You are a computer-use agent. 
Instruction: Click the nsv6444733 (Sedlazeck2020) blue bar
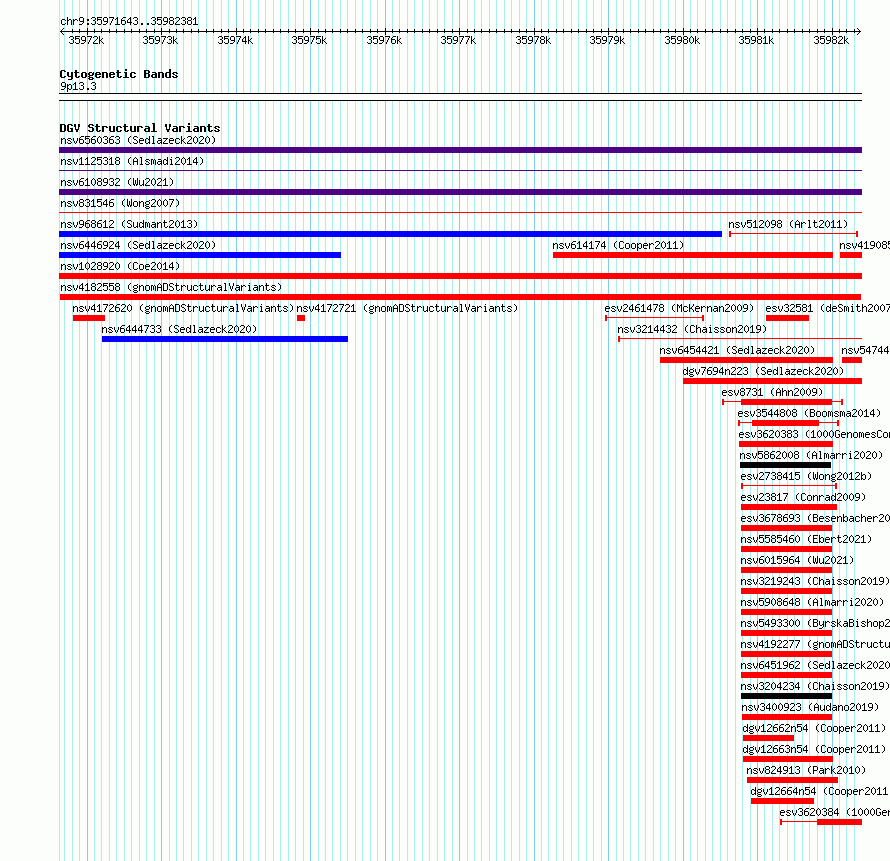click(x=225, y=339)
